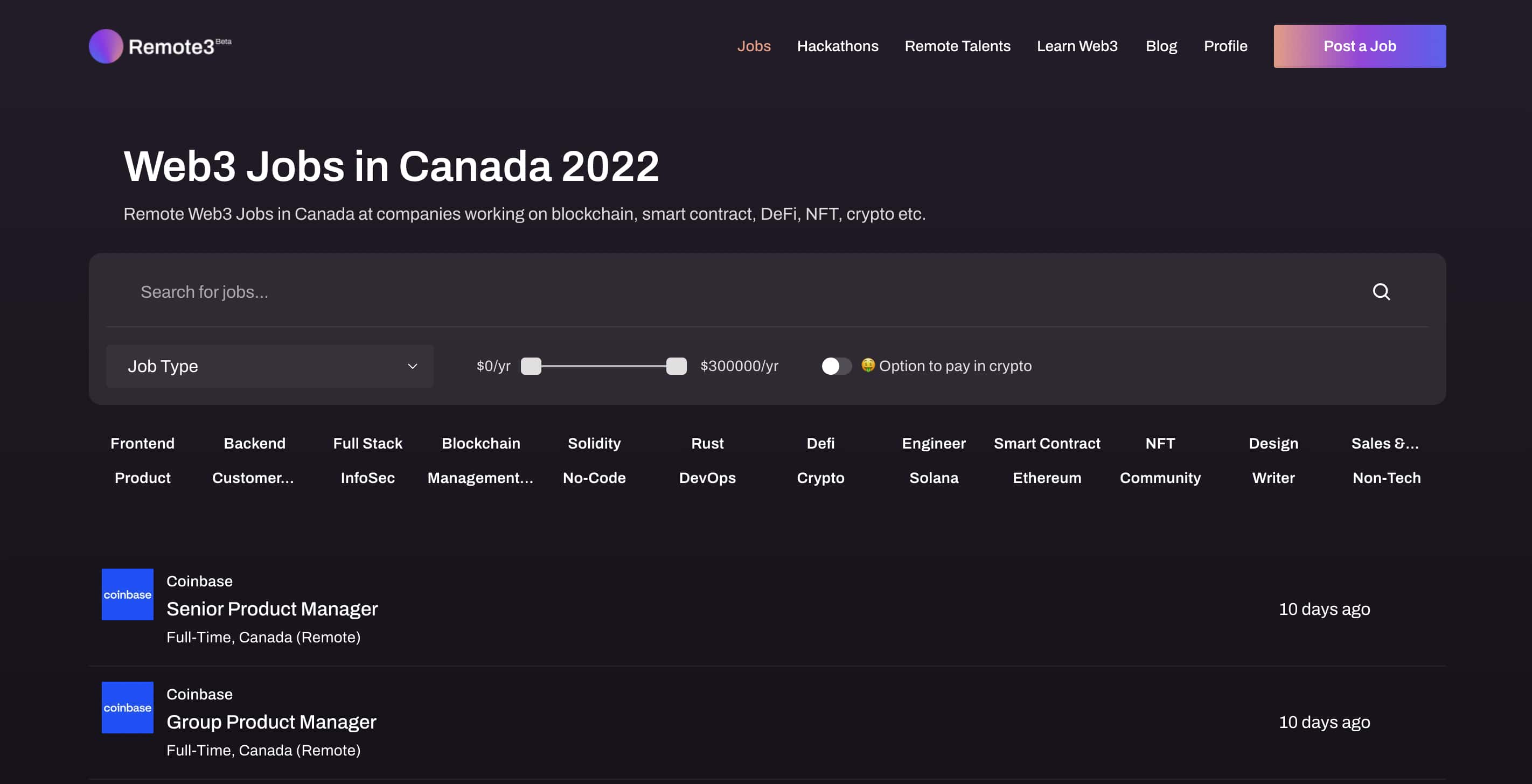This screenshot has height=784, width=1532.
Task: Click the middle of the salary range track
Action: [604, 366]
